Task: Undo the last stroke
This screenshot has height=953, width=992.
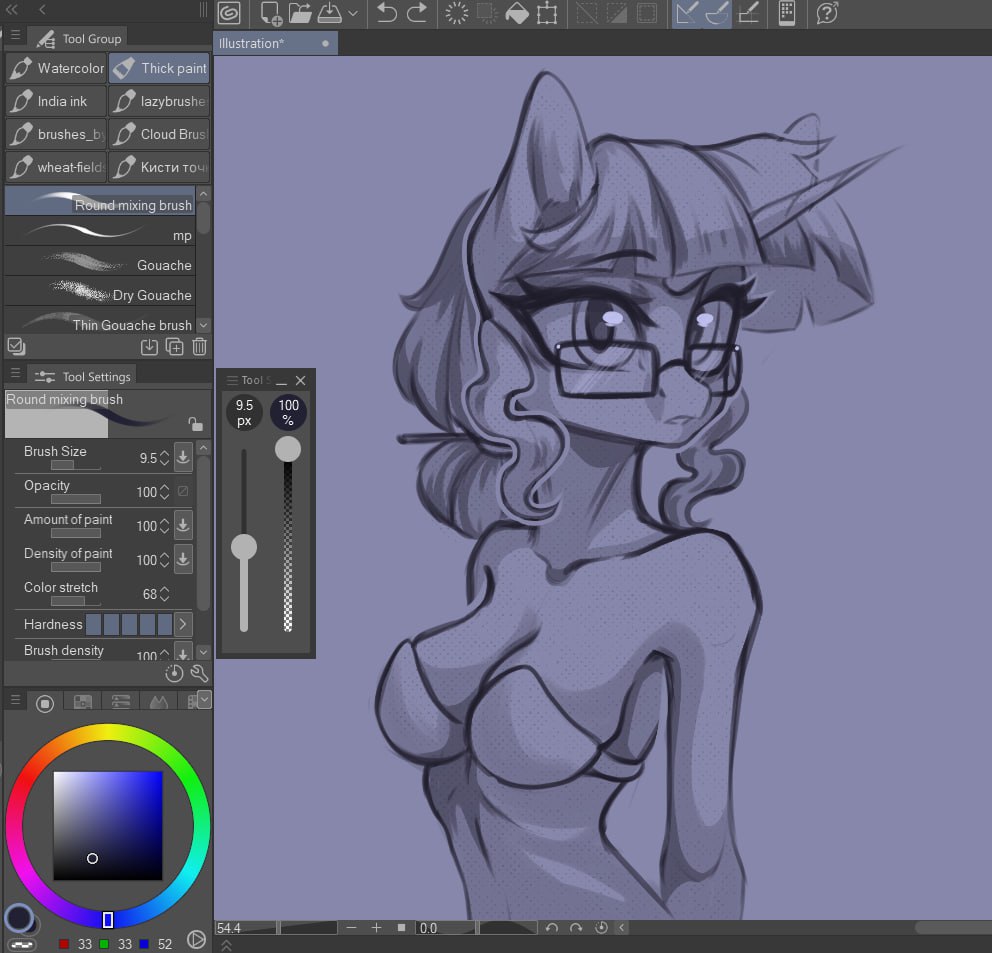Action: tap(387, 13)
